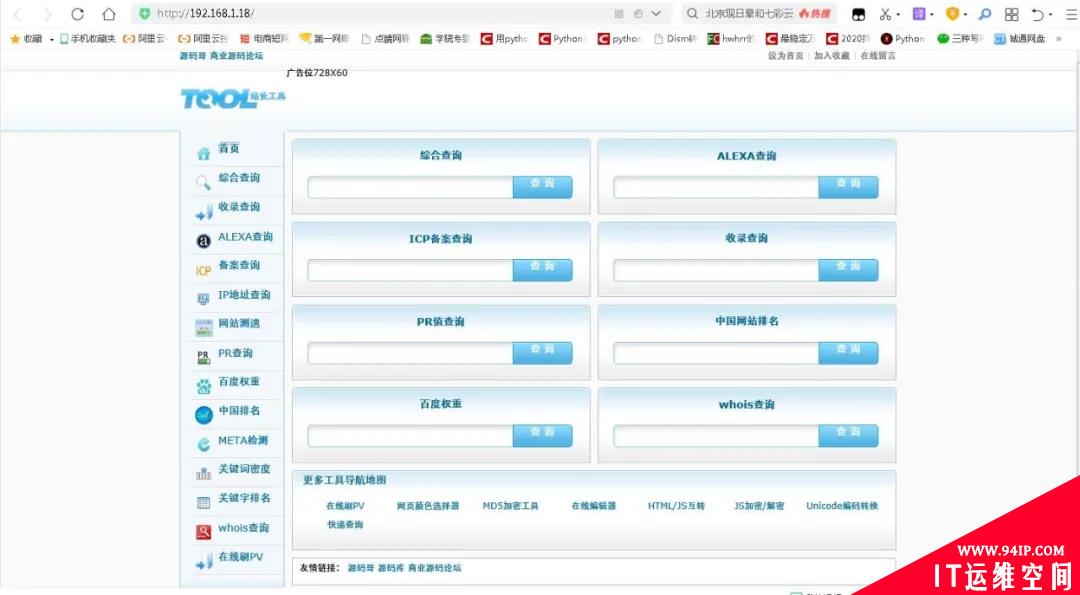Open the 电商矩阵 bookmark
The image size is (1080, 595).
point(263,39)
